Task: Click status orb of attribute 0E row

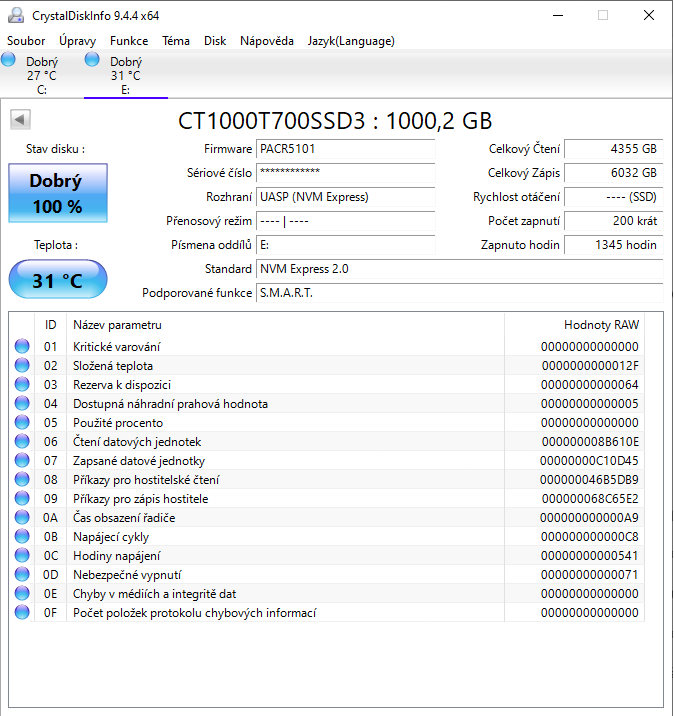Action: pos(22,594)
